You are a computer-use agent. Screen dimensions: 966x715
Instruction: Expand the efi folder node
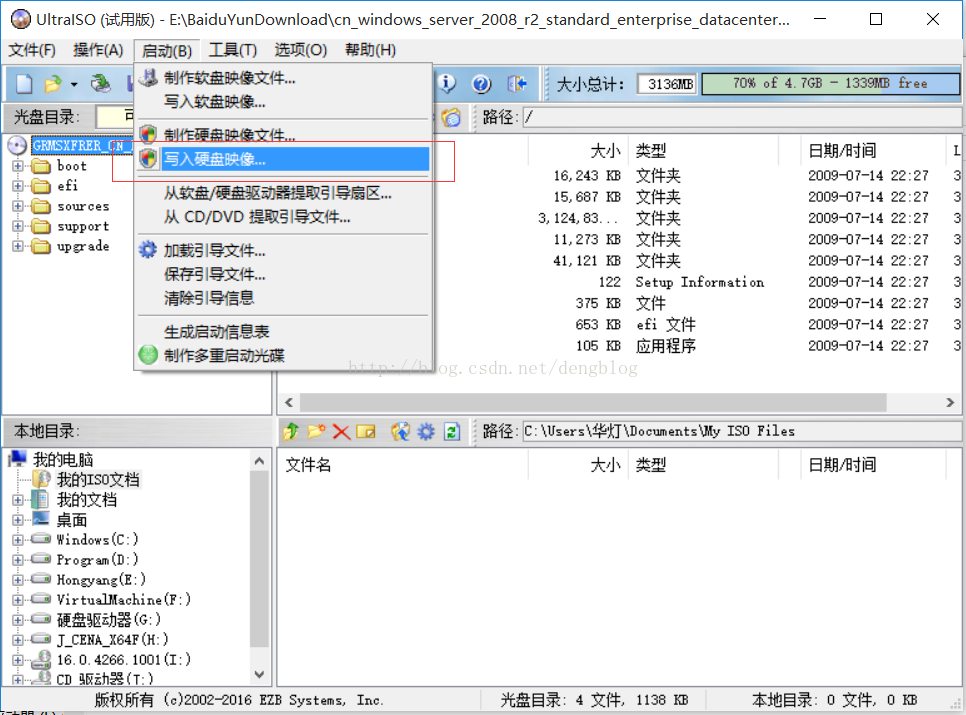click(x=17, y=186)
